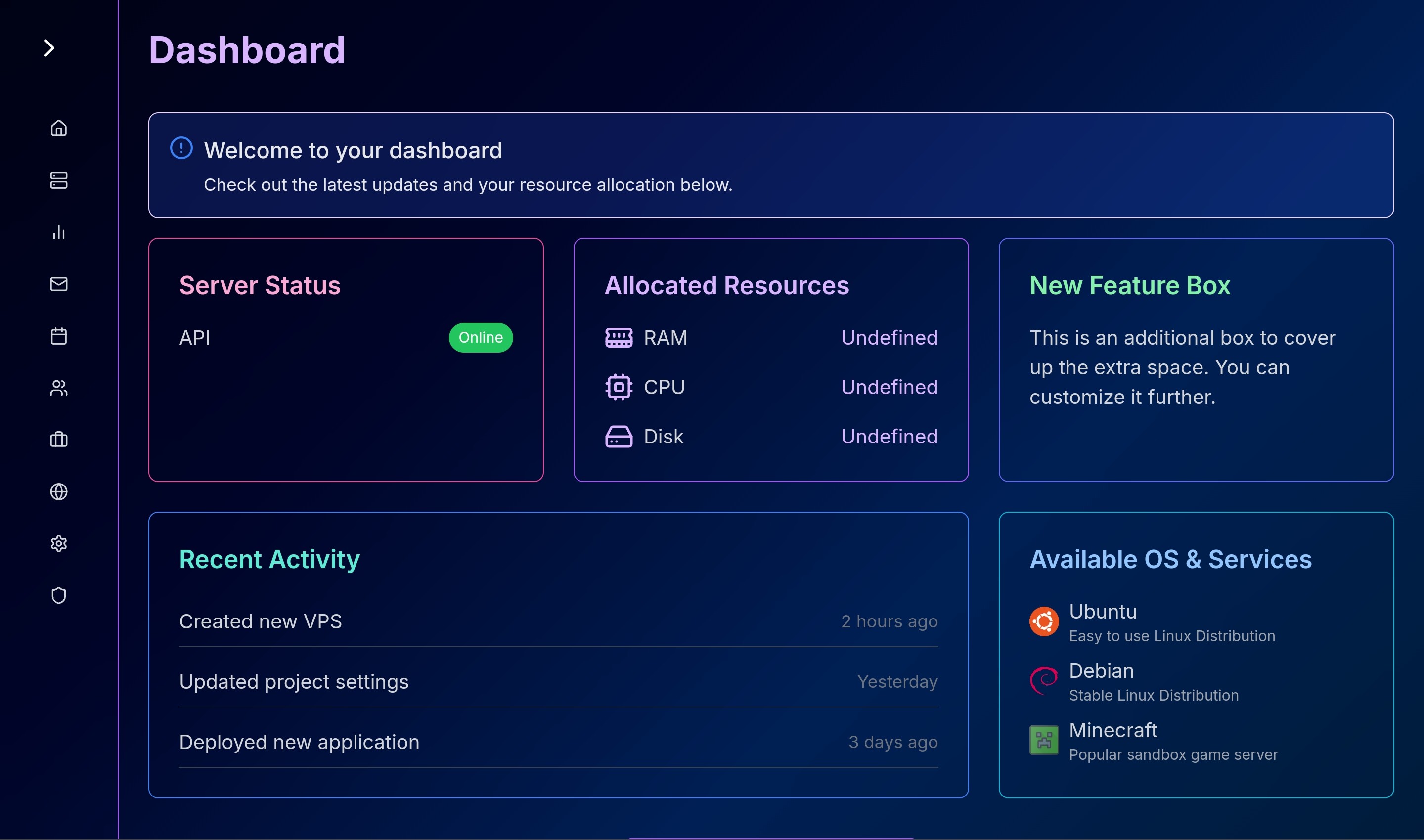The width and height of the screenshot is (1424, 840).
Task: Select the Users icon in the sidebar
Action: [59, 388]
